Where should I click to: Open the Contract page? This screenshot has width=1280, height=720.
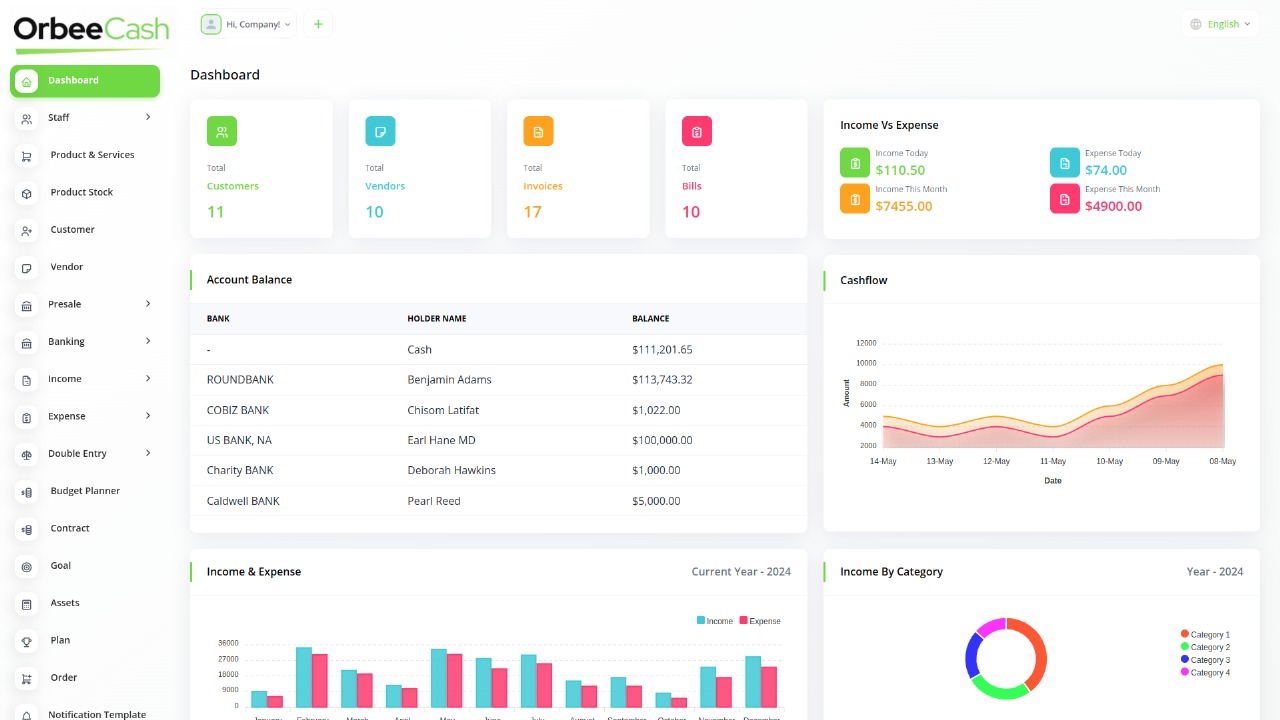tap(69, 528)
